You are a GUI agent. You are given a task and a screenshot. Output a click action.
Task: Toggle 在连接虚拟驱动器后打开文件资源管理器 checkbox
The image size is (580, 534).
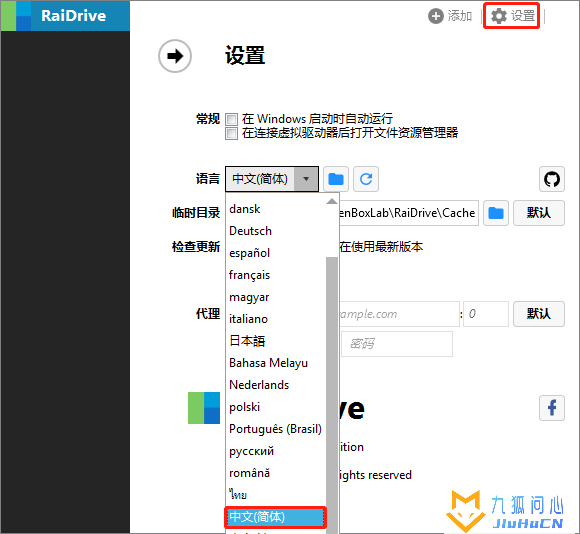[x=232, y=133]
